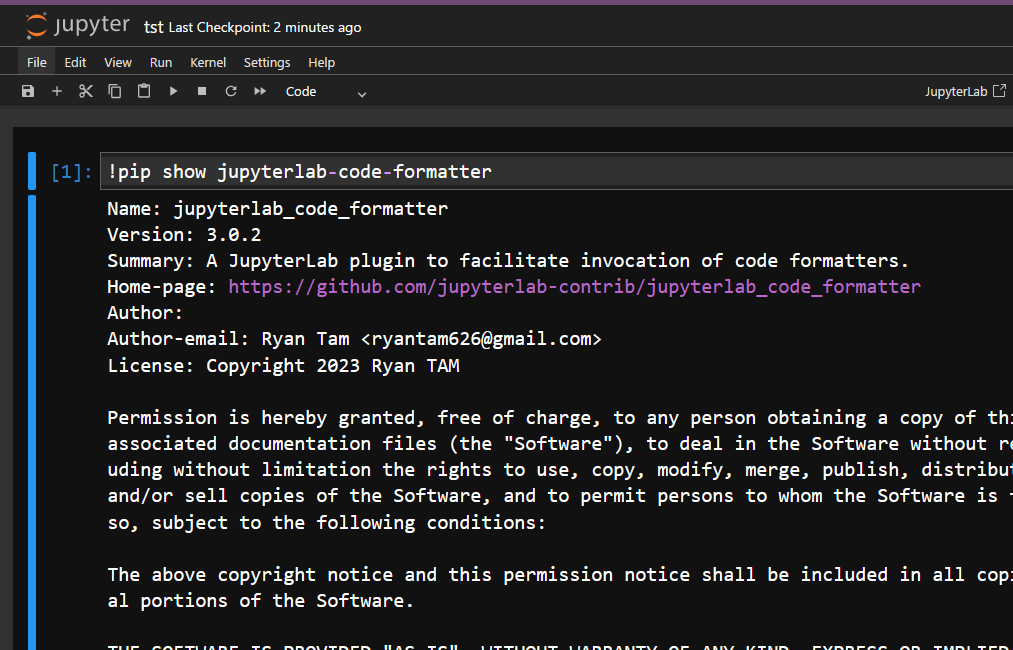Click the cell execution count [1]:
Viewport: 1013px width, 650px height.
72,172
